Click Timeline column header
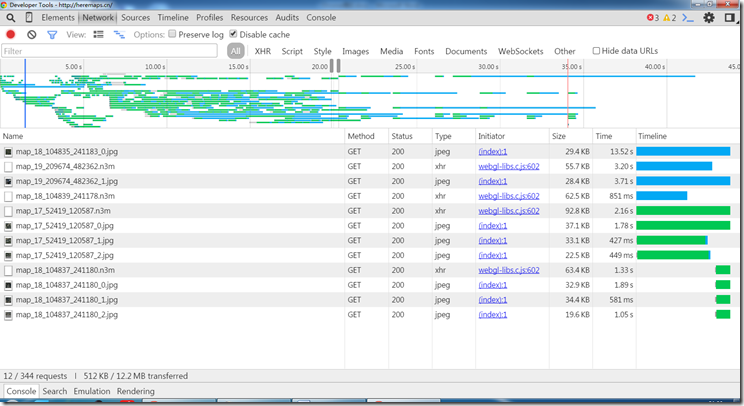The height and width of the screenshot is (406, 744). [687, 136]
